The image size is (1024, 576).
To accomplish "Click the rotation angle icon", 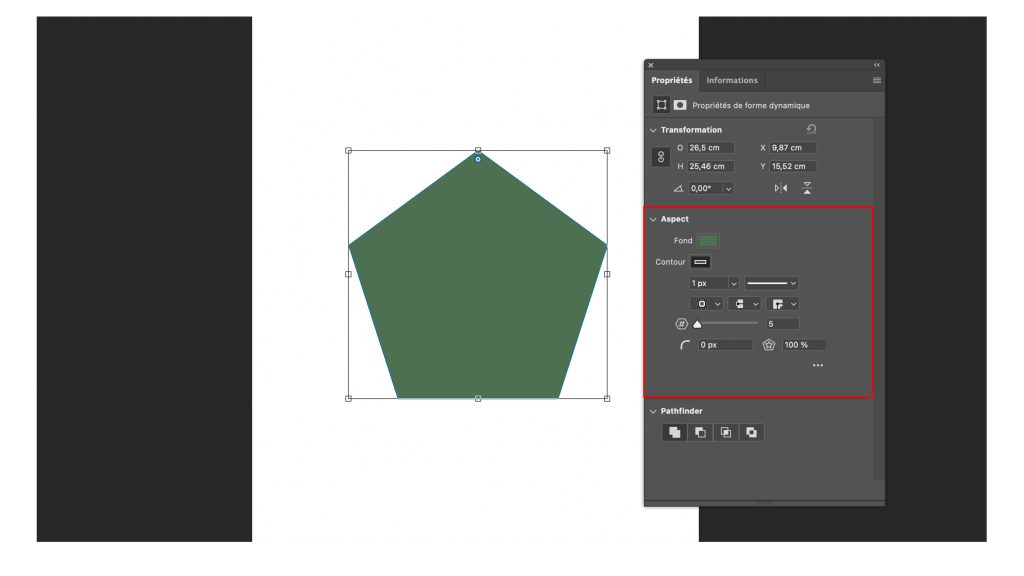I will (x=679, y=188).
